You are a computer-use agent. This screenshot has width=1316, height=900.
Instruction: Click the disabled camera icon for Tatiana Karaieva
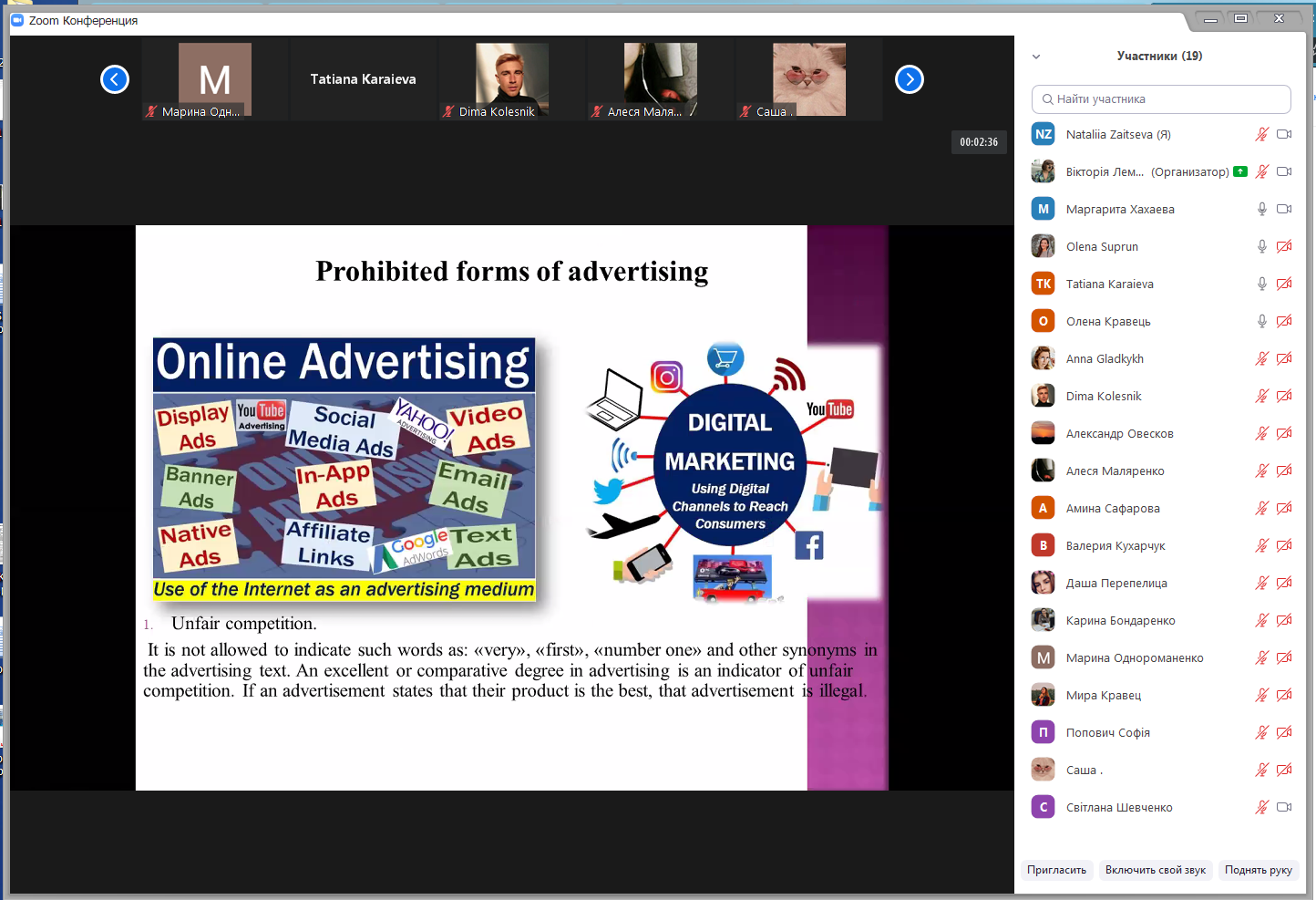coord(1284,284)
